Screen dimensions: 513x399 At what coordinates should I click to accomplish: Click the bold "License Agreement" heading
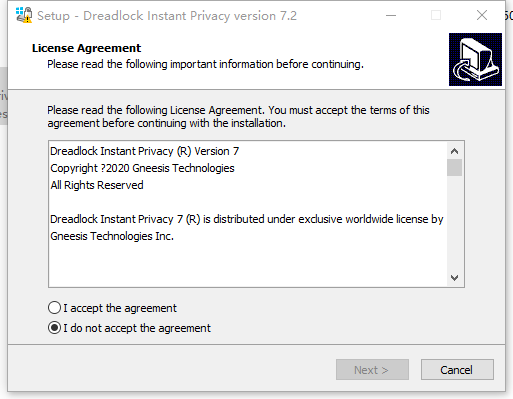[x=86, y=48]
